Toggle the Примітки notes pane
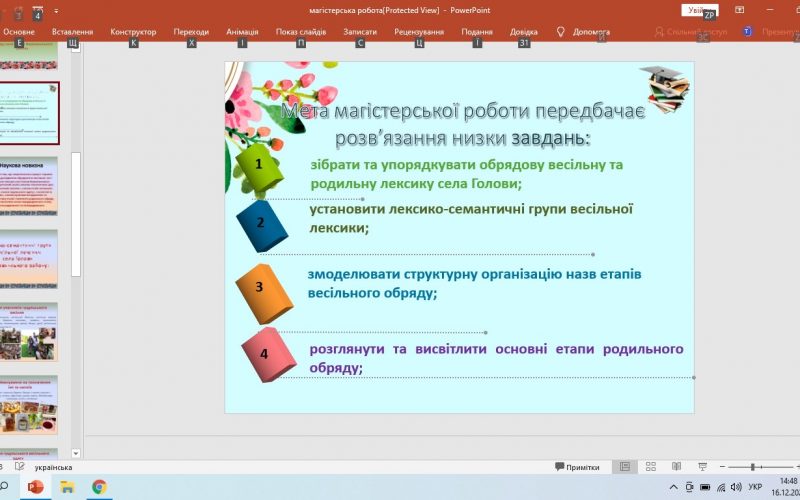This screenshot has height=500, width=800. [x=577, y=467]
